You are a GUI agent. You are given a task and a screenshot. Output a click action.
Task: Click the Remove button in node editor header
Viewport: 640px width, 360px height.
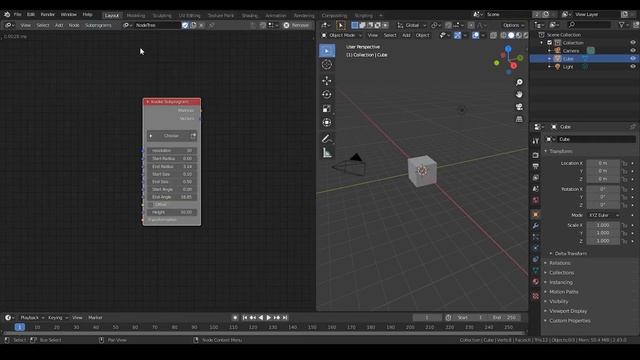click(x=297, y=25)
